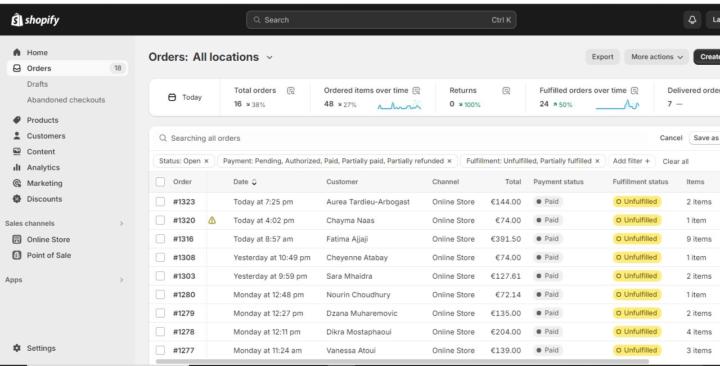This screenshot has width=720, height=366.
Task: Toggle the select-all orders checkbox
Action: [x=160, y=182]
